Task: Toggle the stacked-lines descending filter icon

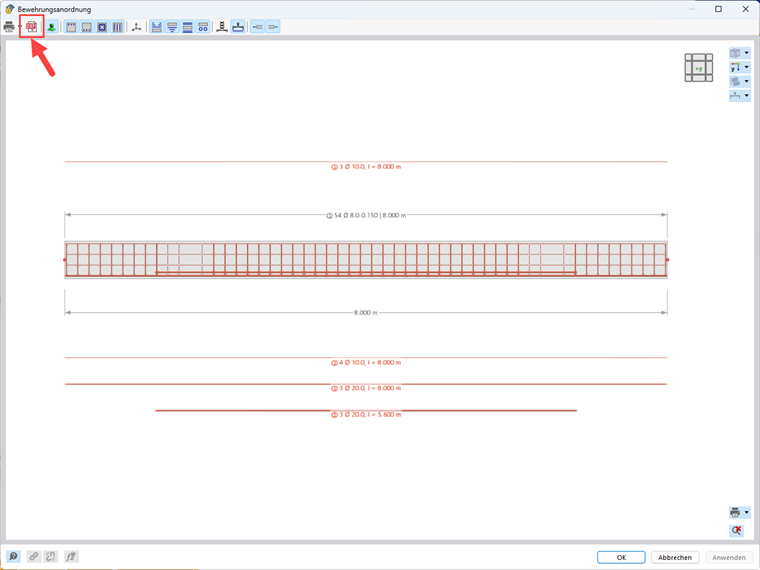Action: (172, 27)
